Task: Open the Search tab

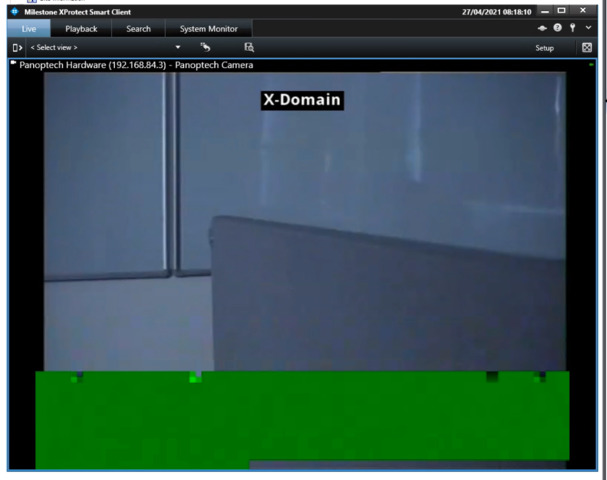Action: tap(138, 29)
